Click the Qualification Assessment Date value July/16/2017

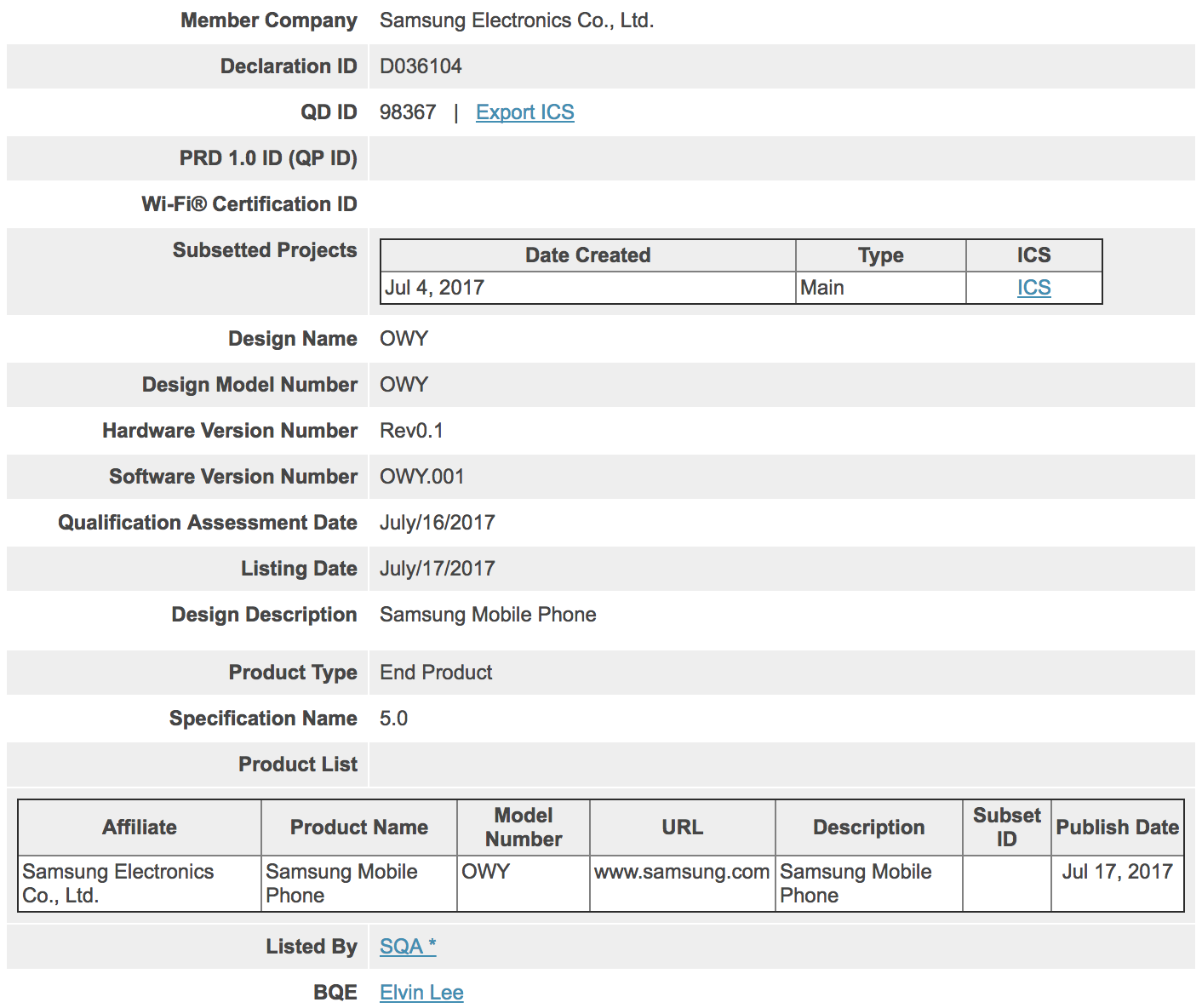437,523
